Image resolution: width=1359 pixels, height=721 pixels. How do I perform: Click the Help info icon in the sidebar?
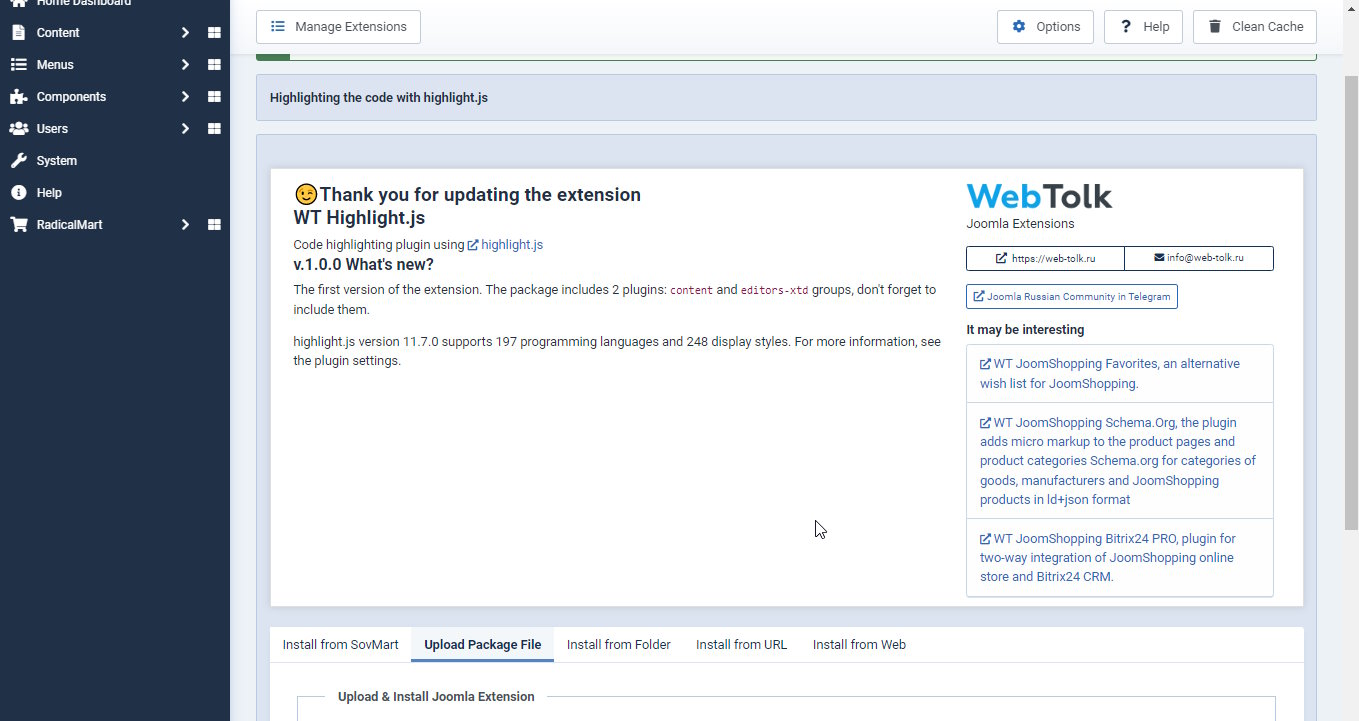[x=18, y=193]
